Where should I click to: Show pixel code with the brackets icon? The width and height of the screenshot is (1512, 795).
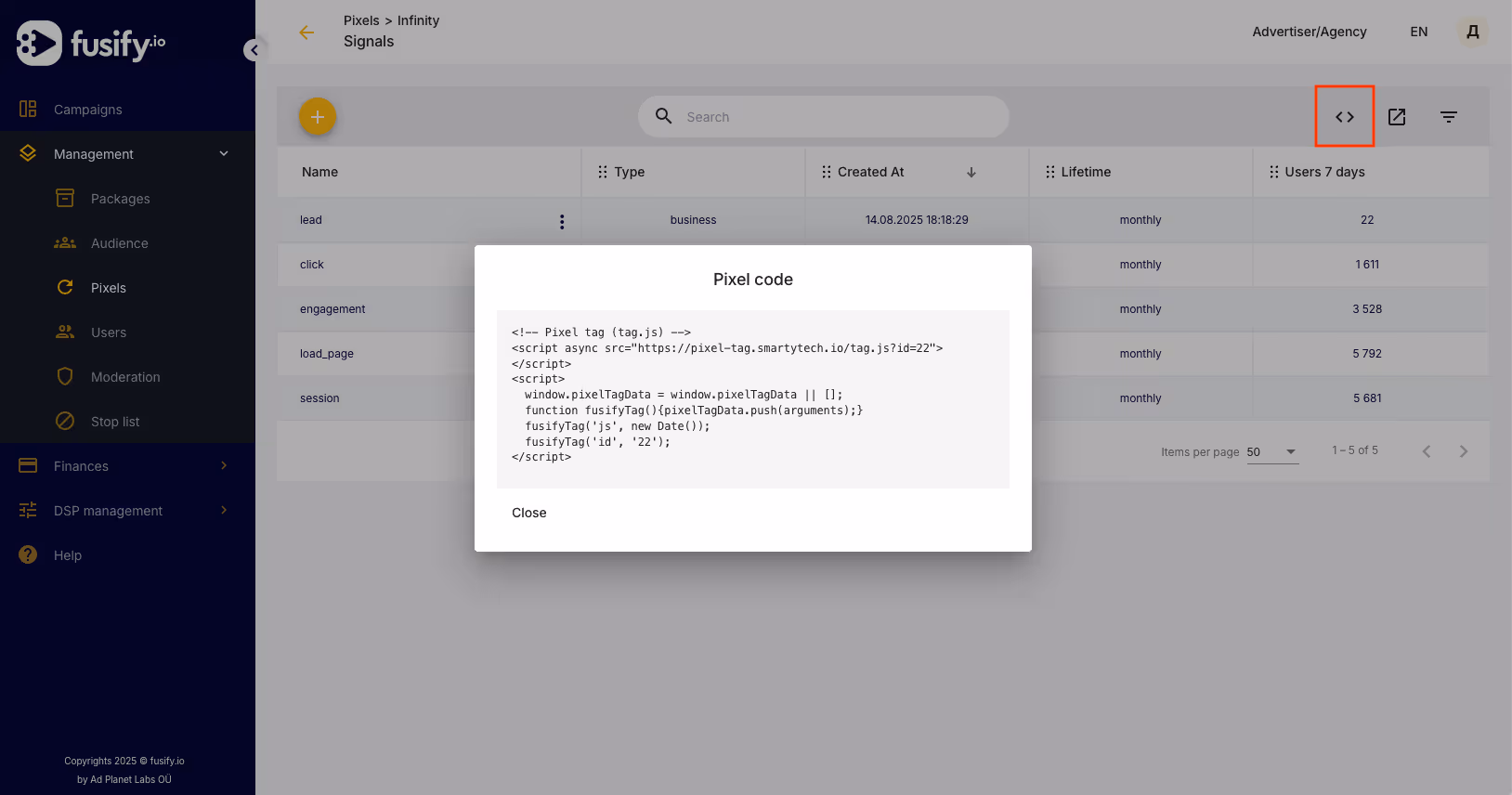(1345, 117)
